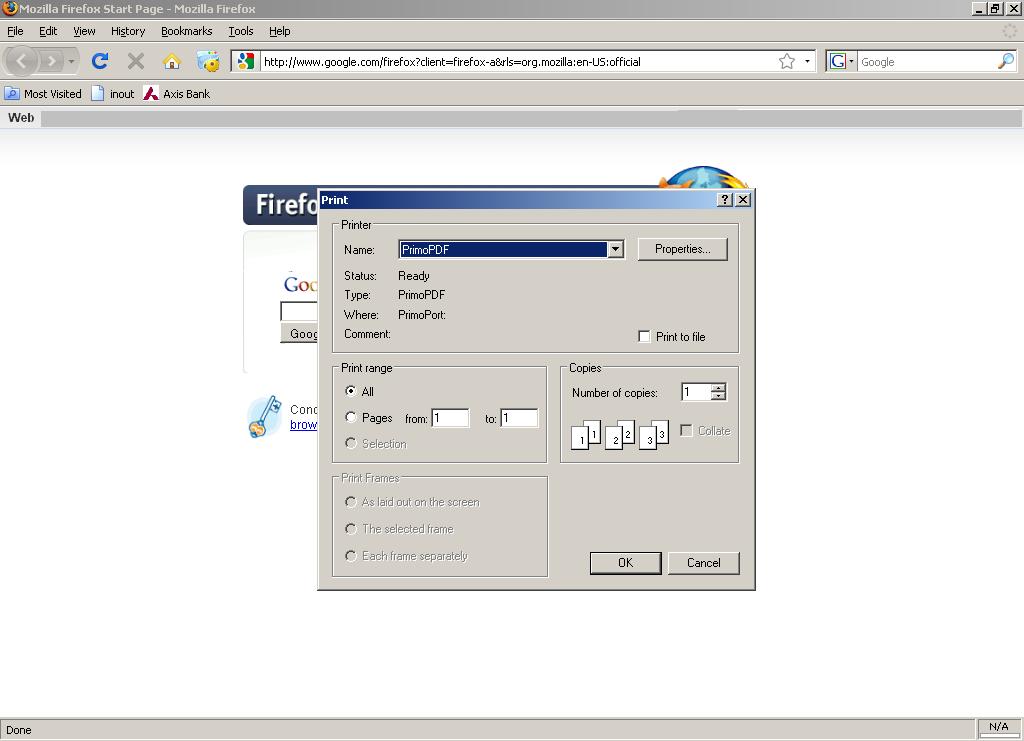Click the Forward navigation arrow
1024x741 pixels.
[51, 61]
